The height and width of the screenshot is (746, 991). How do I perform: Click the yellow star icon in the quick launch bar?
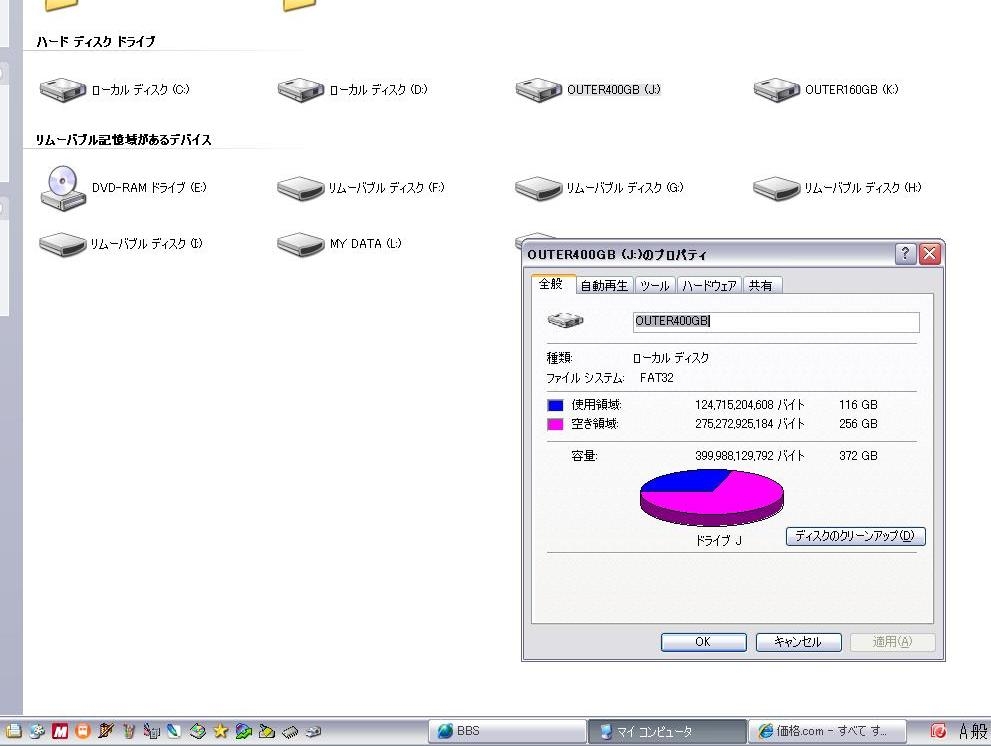pyautogui.click(x=221, y=731)
